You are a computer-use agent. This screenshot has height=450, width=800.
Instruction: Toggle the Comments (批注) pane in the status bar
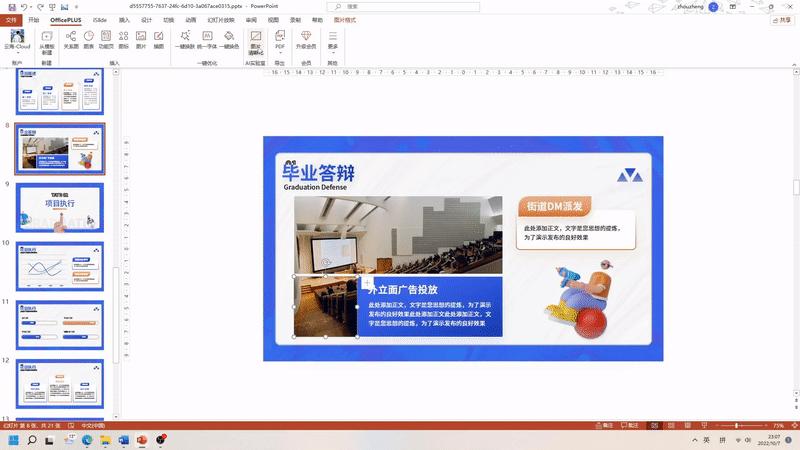click(630, 425)
